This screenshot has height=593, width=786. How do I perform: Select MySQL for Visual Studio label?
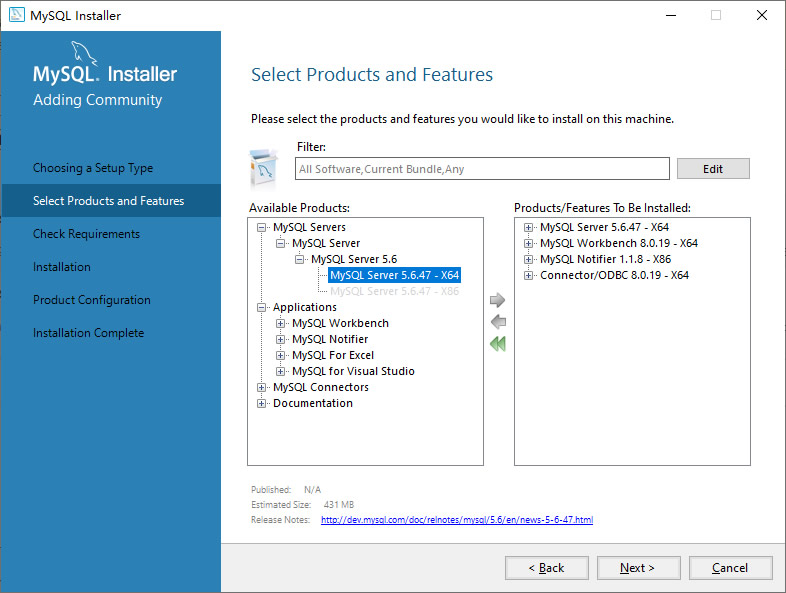pos(353,371)
